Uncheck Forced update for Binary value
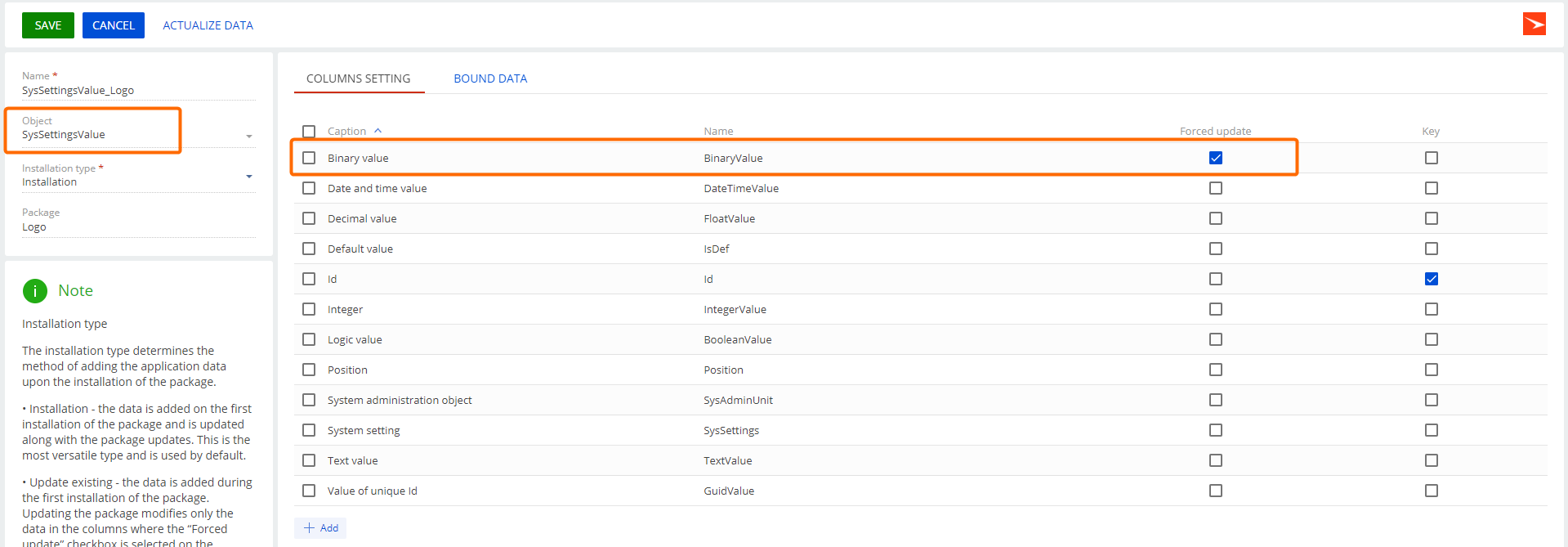 pyautogui.click(x=1215, y=158)
